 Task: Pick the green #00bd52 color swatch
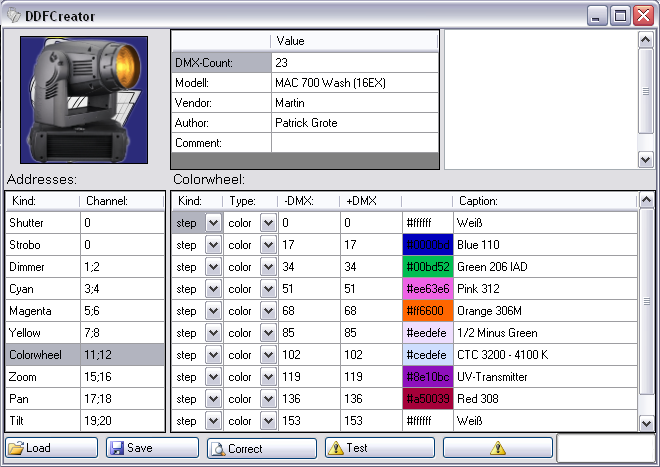(427, 267)
